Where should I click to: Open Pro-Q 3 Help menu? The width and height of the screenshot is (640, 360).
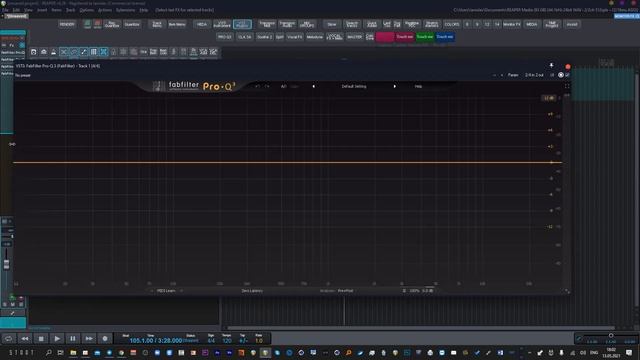(418, 87)
